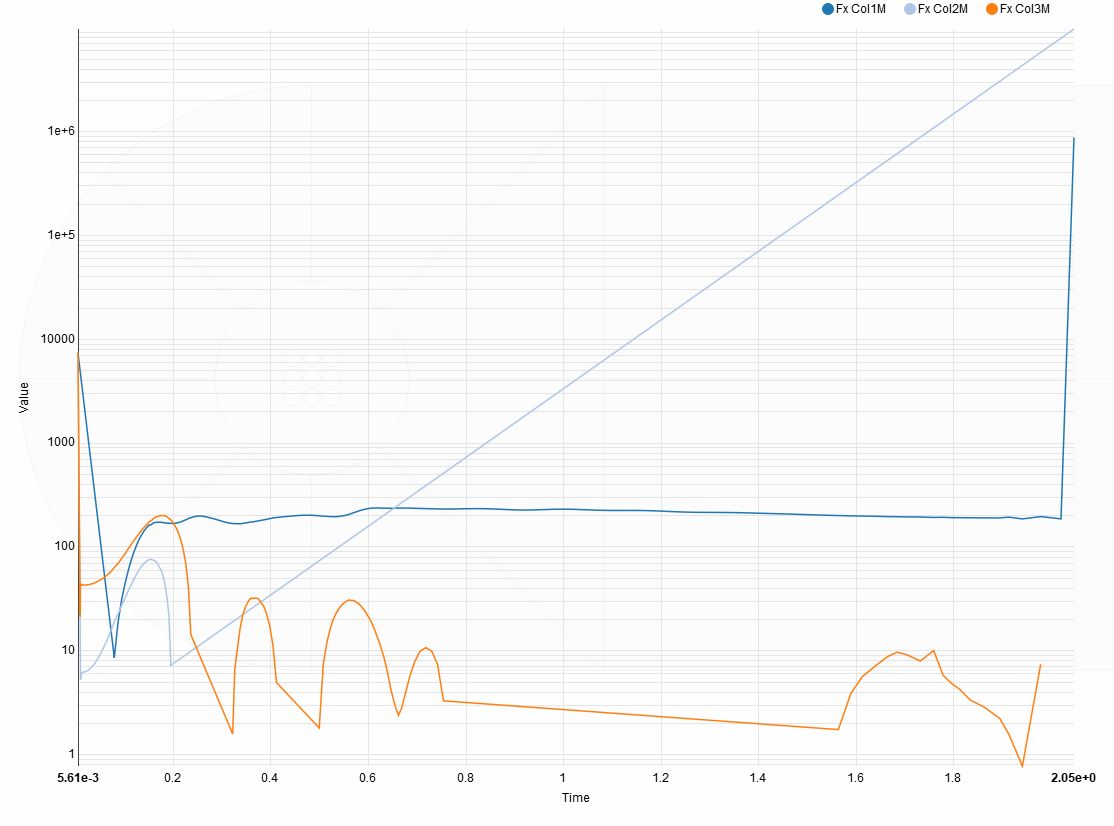Click the 0.8 x-axis tick label
The height and width of the screenshot is (826, 1114).
point(465,778)
